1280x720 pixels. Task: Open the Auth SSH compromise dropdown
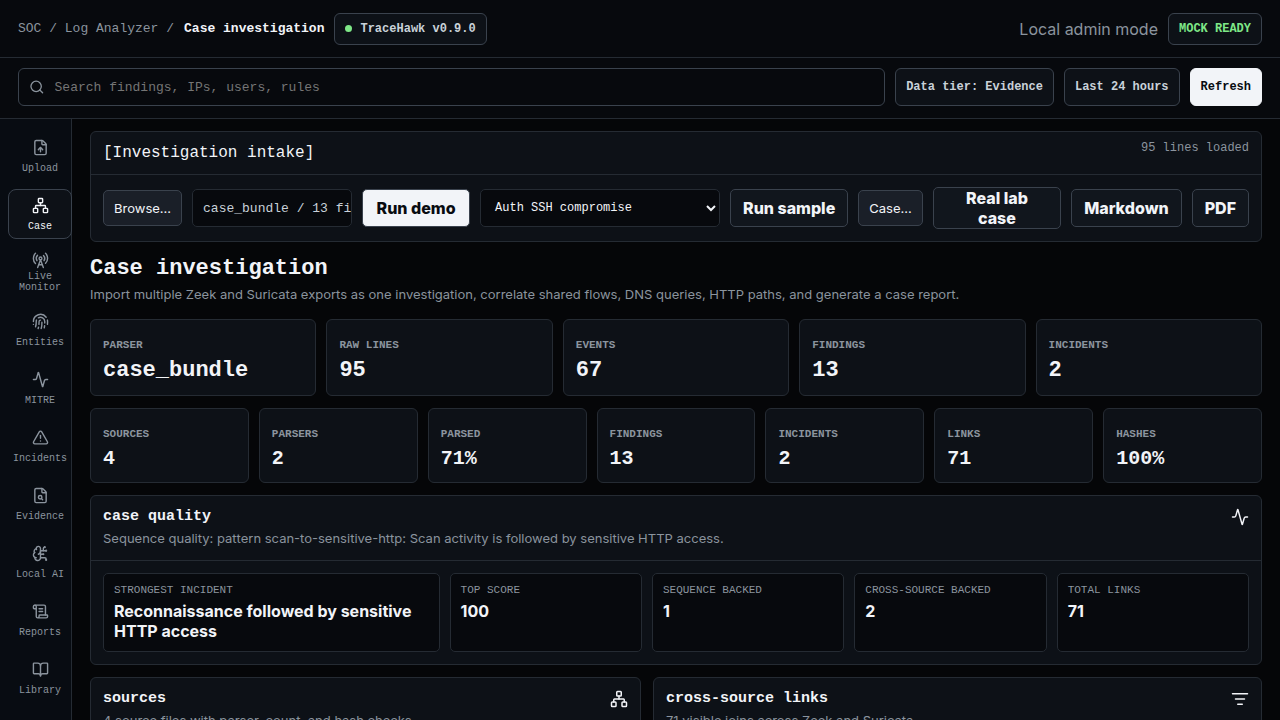coord(600,208)
